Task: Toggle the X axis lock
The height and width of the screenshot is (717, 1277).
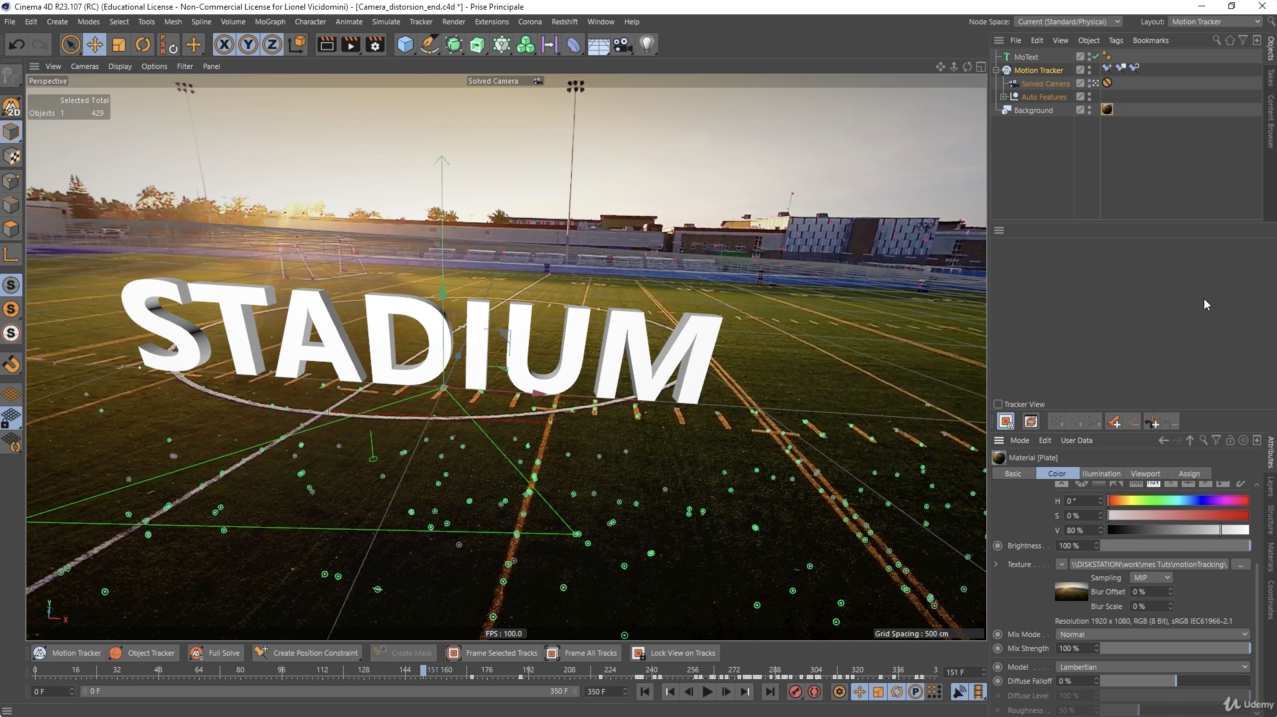Action: [x=224, y=44]
